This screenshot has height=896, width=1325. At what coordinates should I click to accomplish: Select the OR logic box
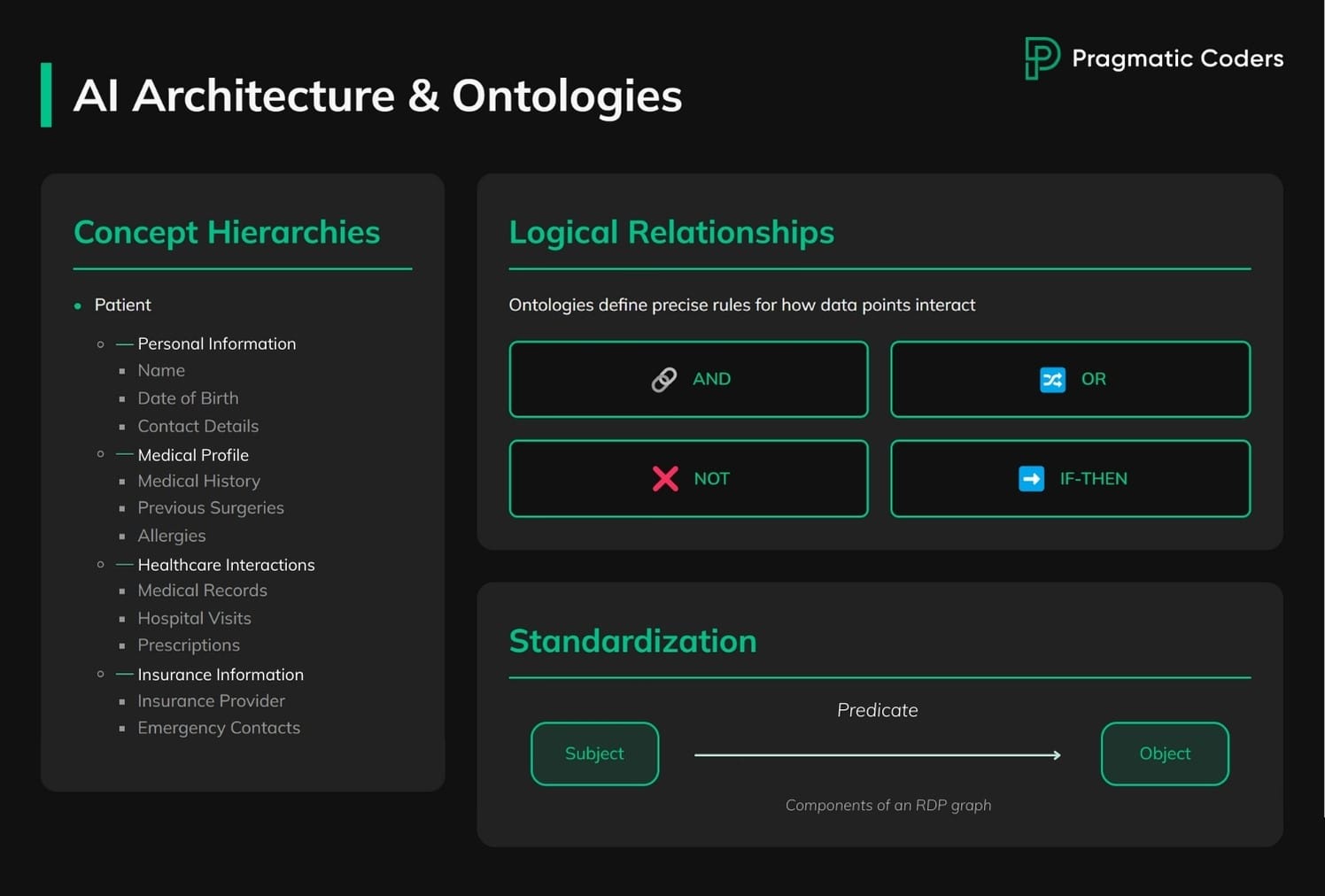[1070, 379]
